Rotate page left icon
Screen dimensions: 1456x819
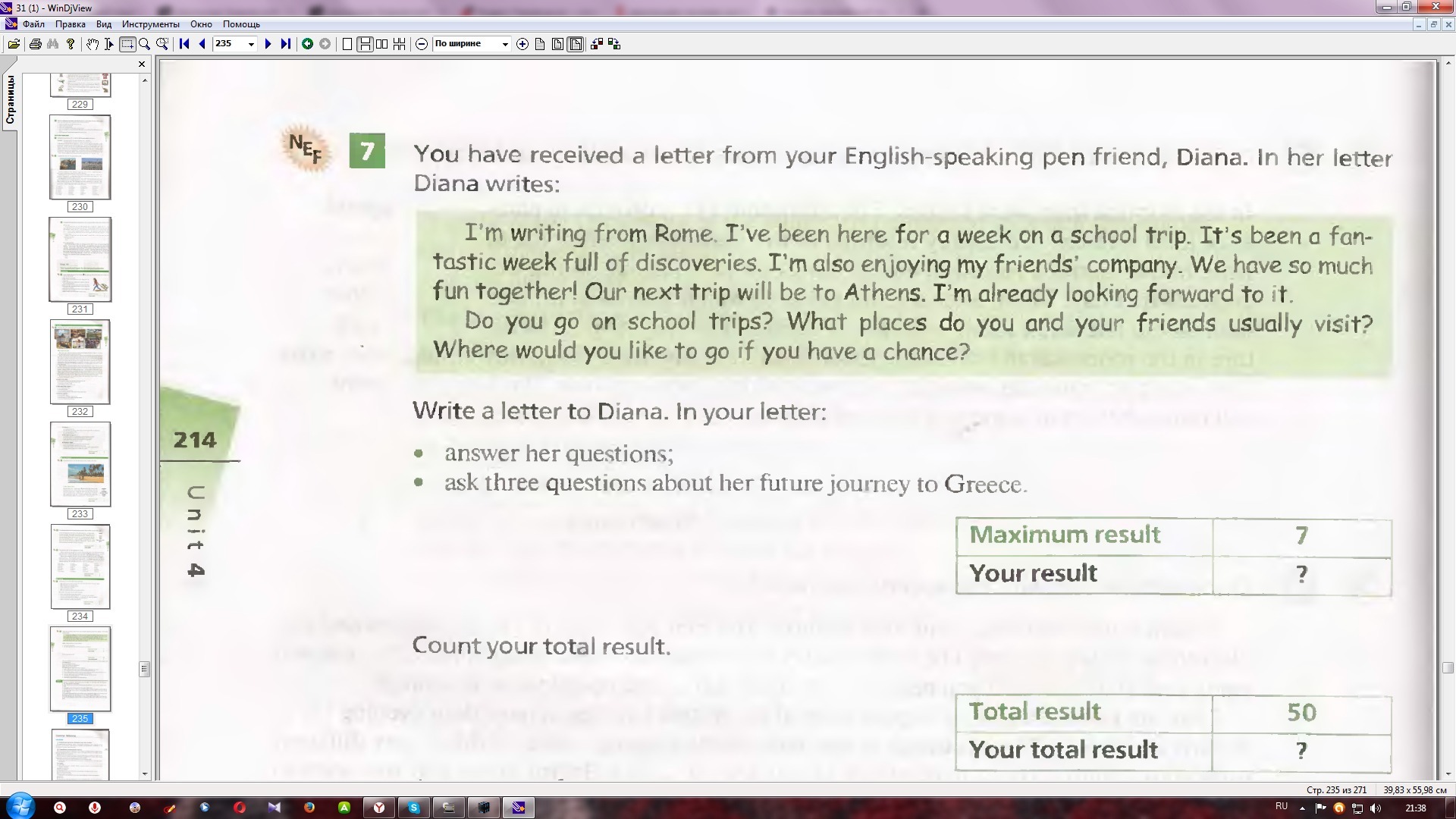pyautogui.click(x=597, y=44)
